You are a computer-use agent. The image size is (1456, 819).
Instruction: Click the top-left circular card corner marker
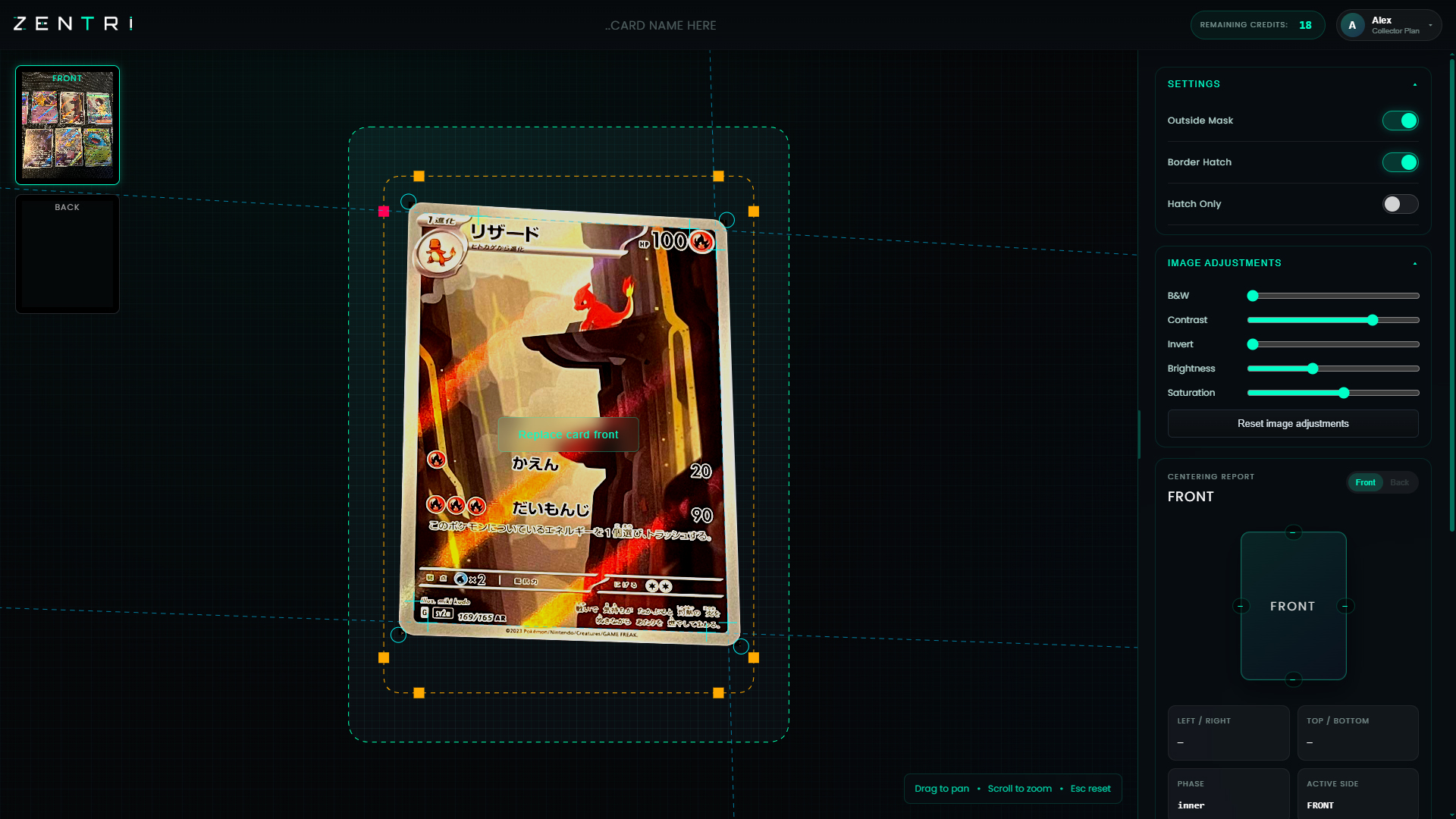[x=408, y=202]
